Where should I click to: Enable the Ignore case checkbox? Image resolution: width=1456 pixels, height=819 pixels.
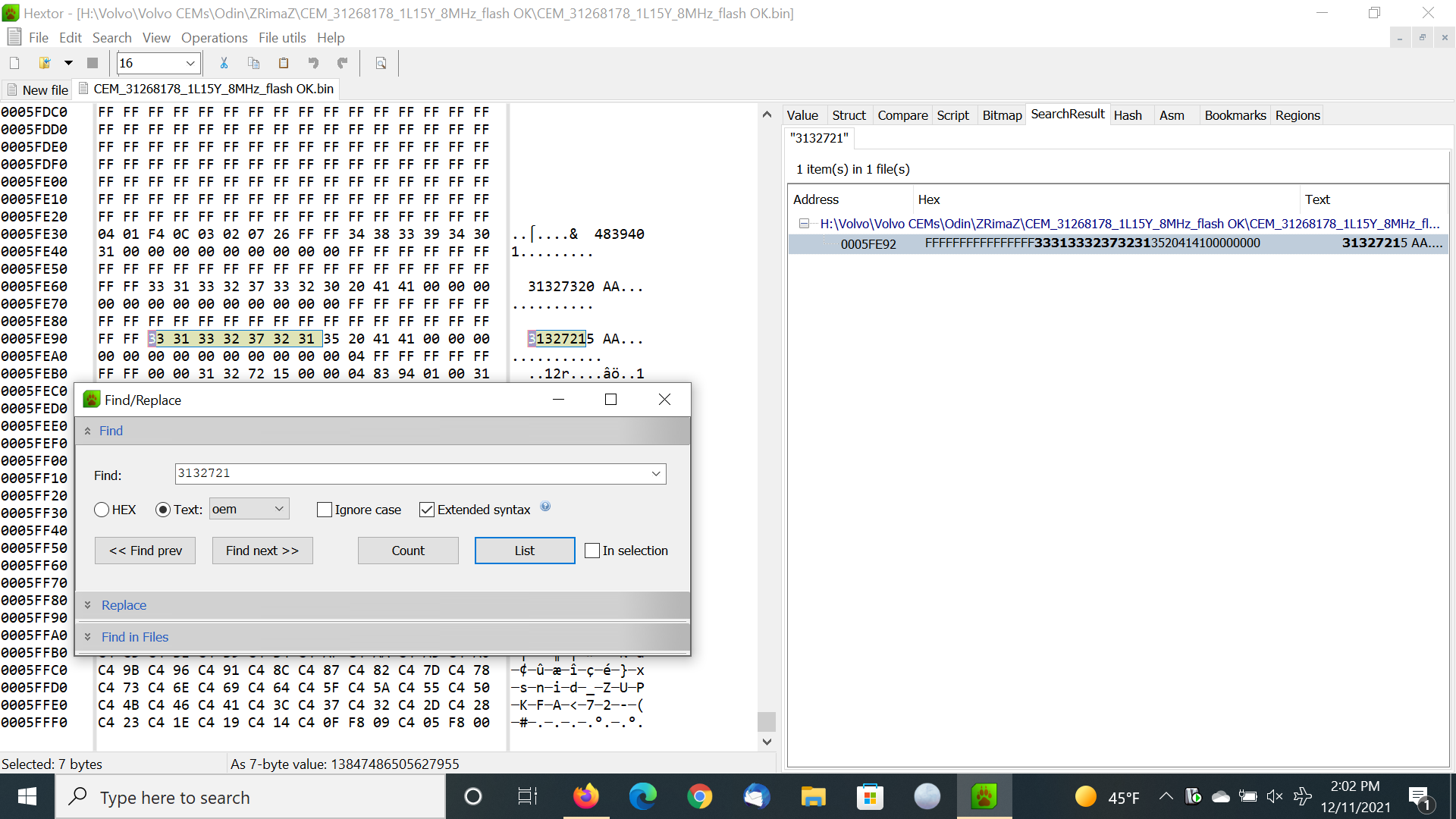tap(325, 510)
